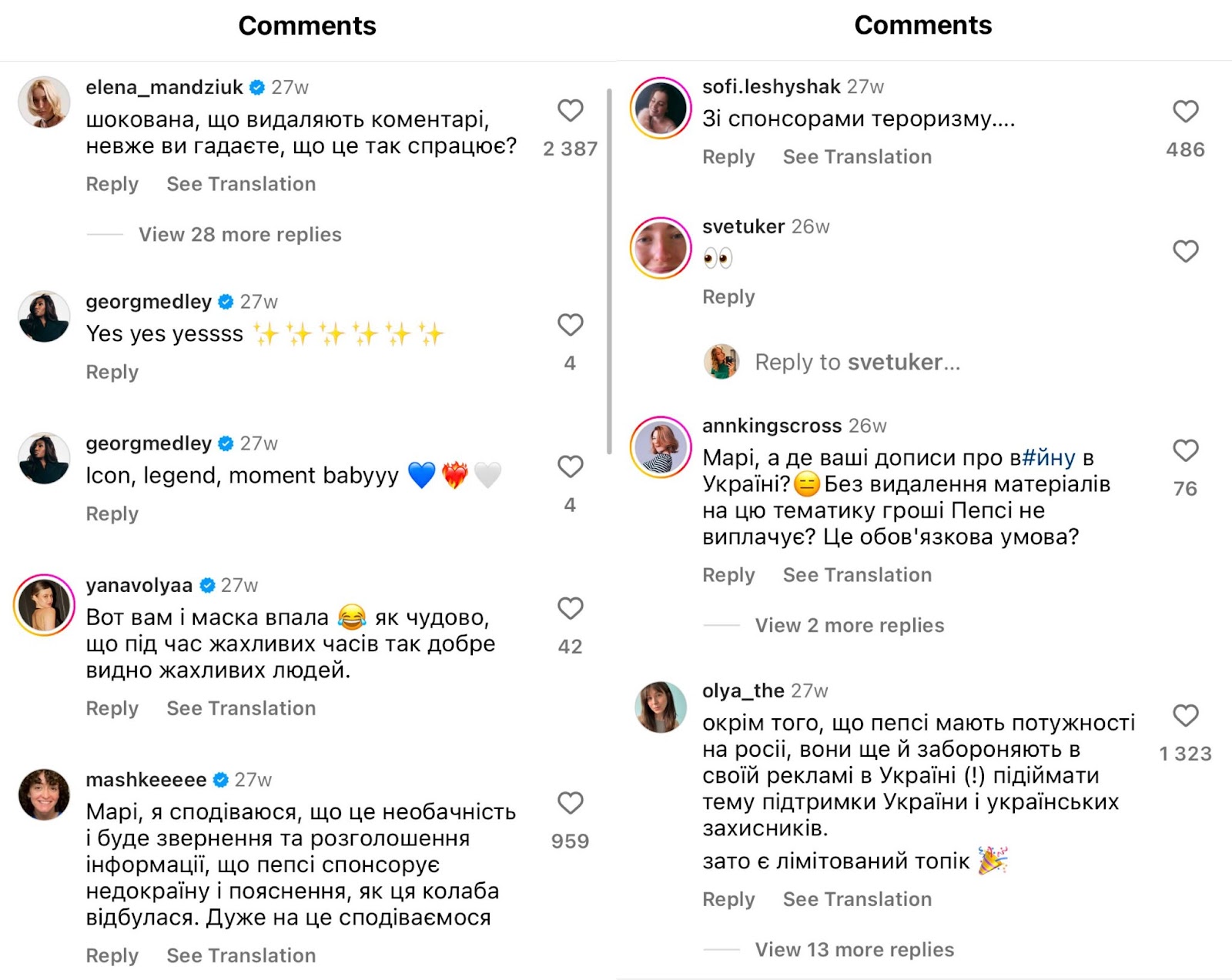This screenshot has width=1232, height=980.
Task: Toggle heart on olya_the's comment
Action: pyautogui.click(x=1185, y=715)
